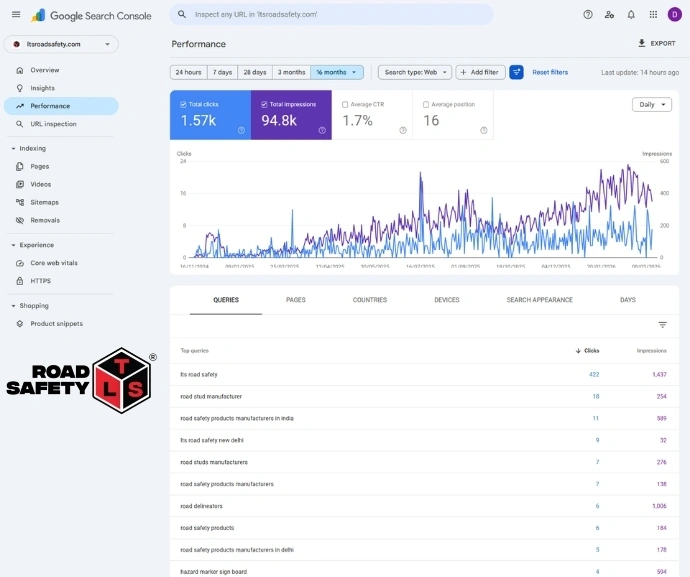Click the help question mark icon
The width and height of the screenshot is (690, 577).
587,15
